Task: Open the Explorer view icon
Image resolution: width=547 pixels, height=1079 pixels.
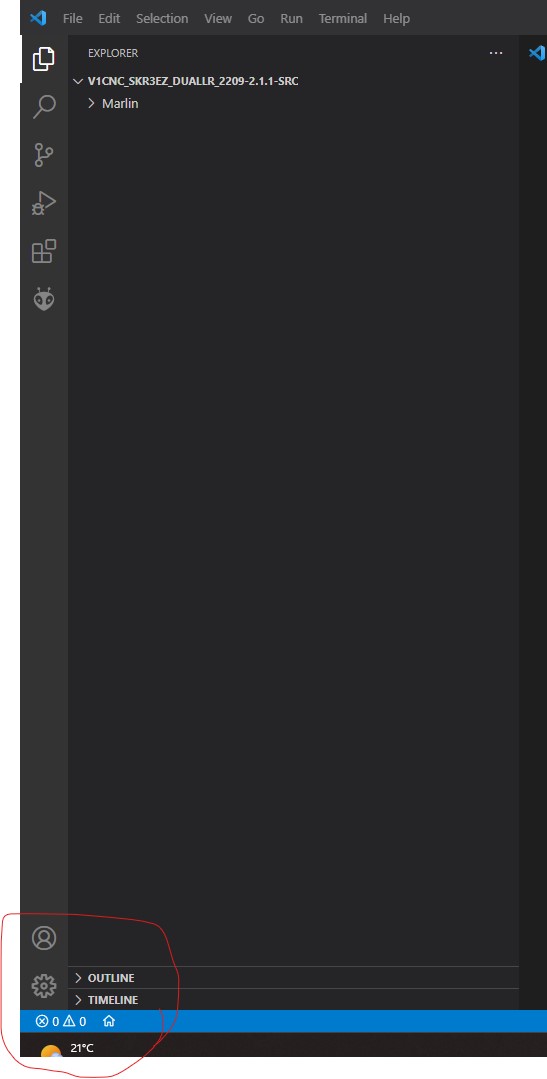Action: (44, 59)
